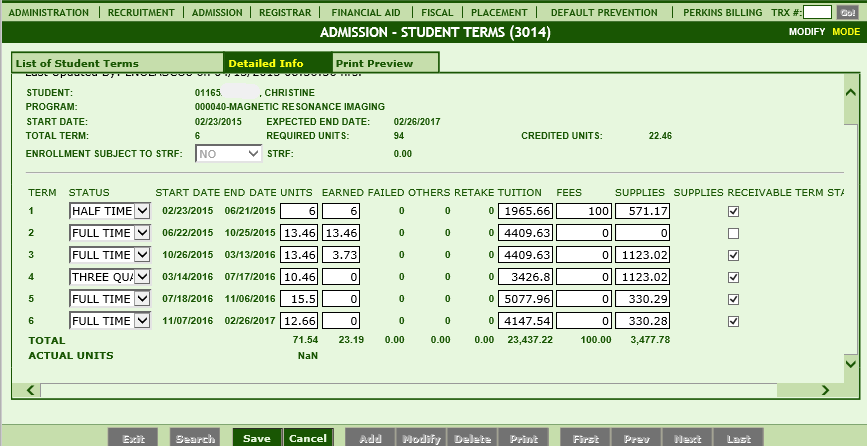
Task: Save the student term changes
Action: (257, 438)
